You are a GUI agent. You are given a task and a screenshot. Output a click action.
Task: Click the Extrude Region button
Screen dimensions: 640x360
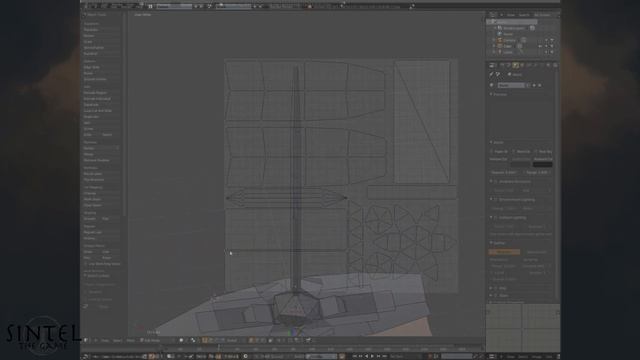click(102, 93)
